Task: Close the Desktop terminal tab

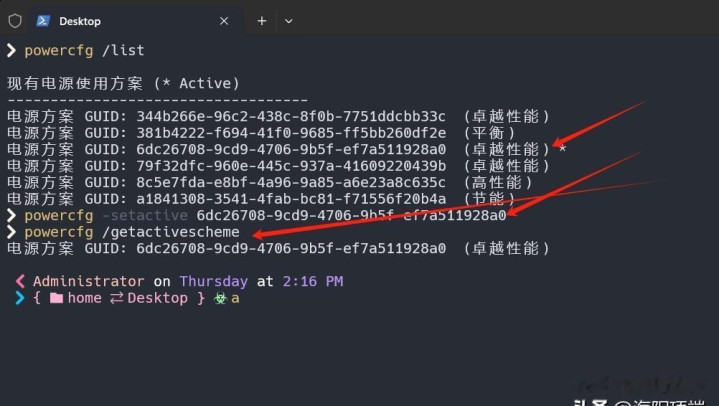Action: click(x=225, y=20)
